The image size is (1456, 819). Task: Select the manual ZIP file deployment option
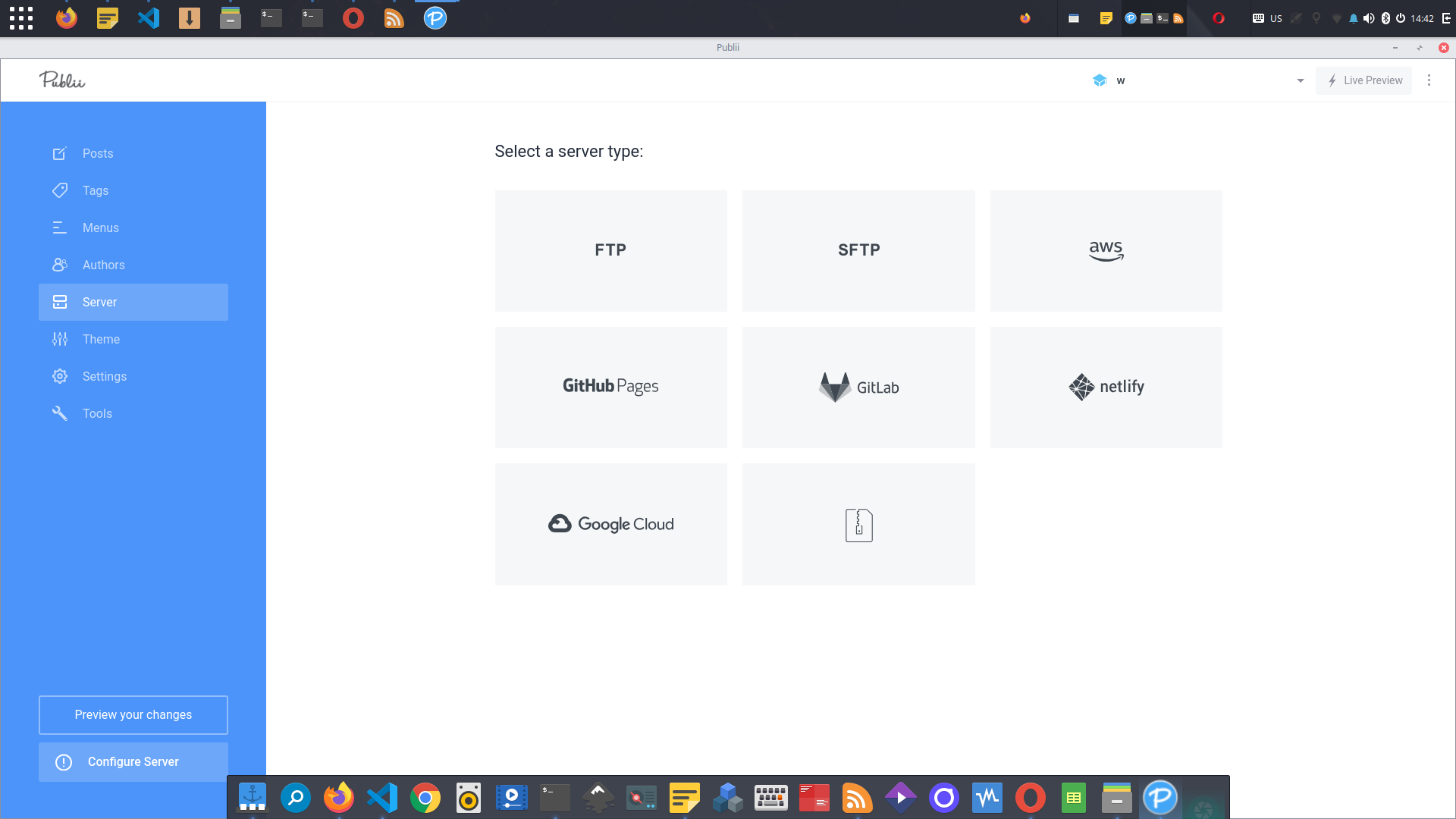(x=858, y=524)
